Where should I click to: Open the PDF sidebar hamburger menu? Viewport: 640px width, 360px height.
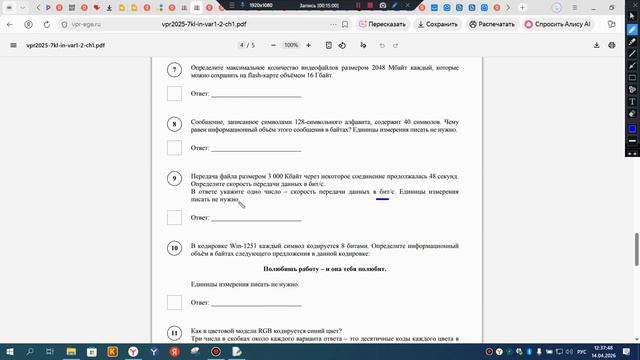[13, 45]
